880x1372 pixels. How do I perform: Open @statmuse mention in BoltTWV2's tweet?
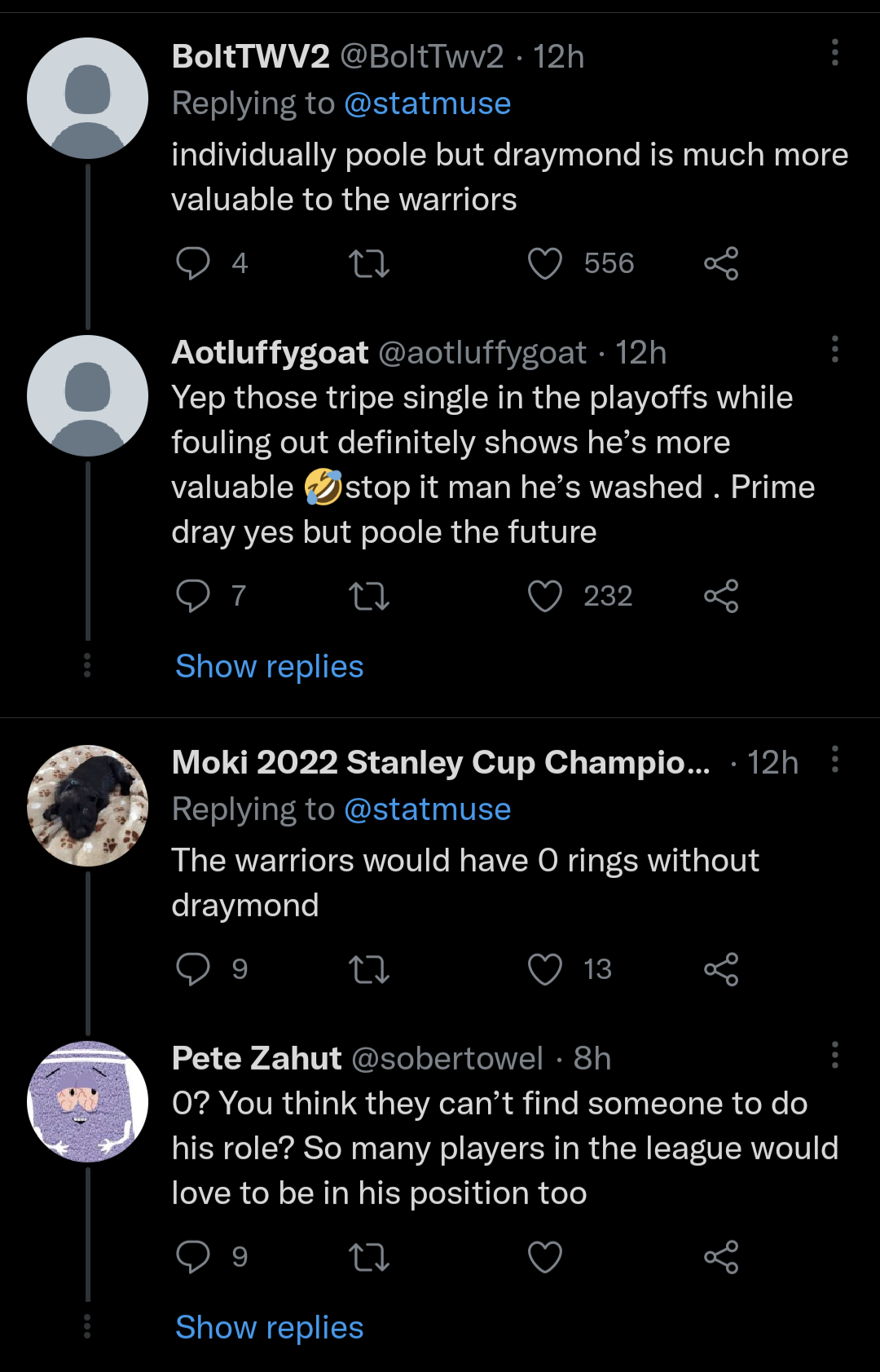coord(428,104)
